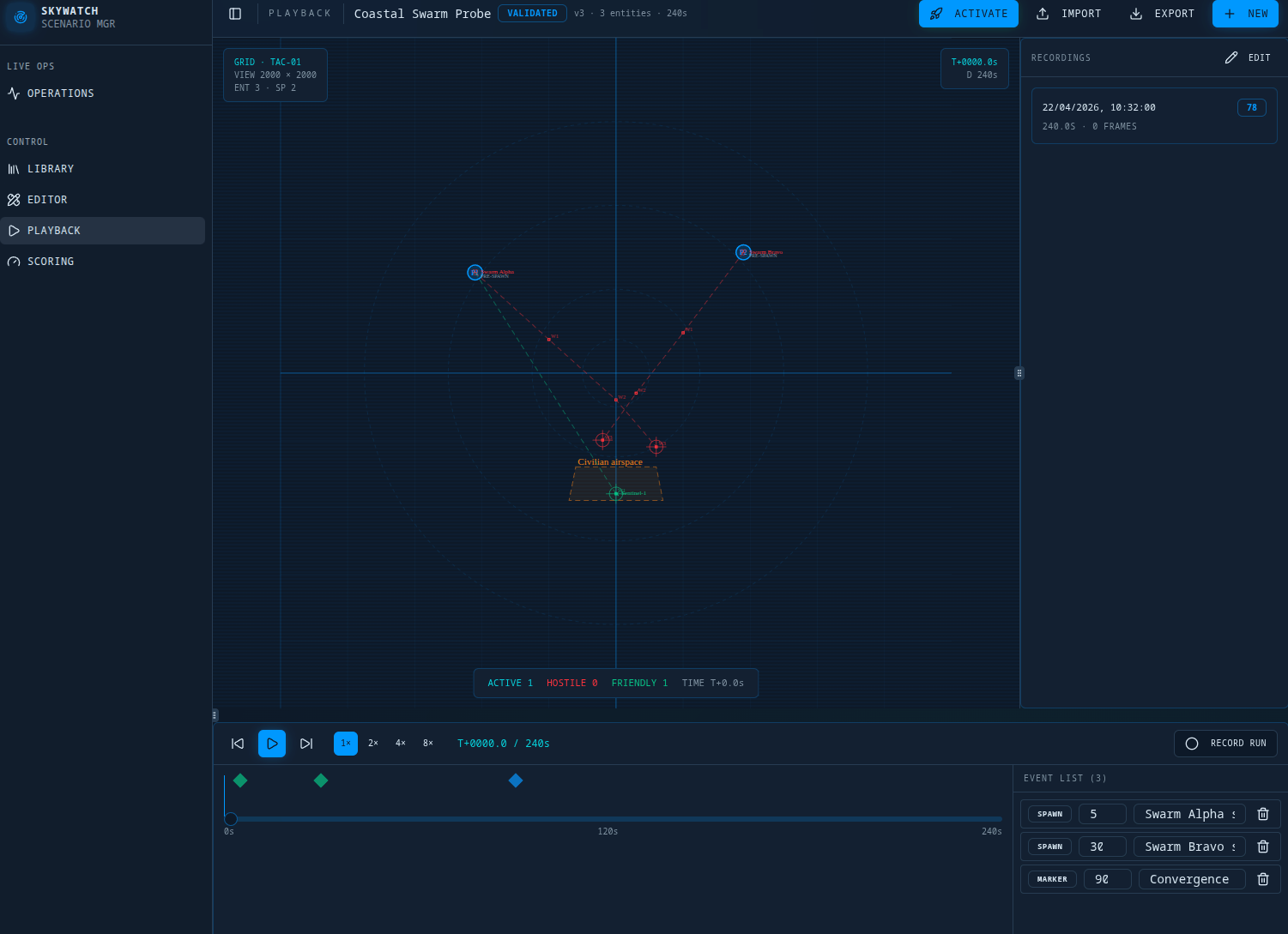The width and height of the screenshot is (1288, 934).
Task: Edit the Swarm Bravo event name field
Action: (x=1189, y=847)
